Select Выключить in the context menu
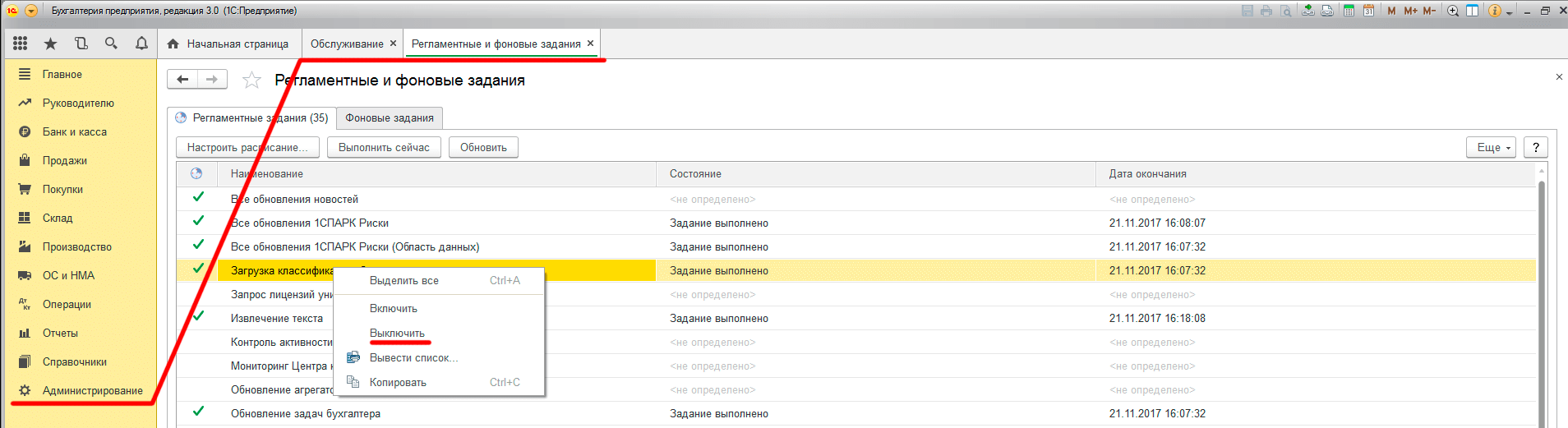The height and width of the screenshot is (428, 1568). coord(397,334)
